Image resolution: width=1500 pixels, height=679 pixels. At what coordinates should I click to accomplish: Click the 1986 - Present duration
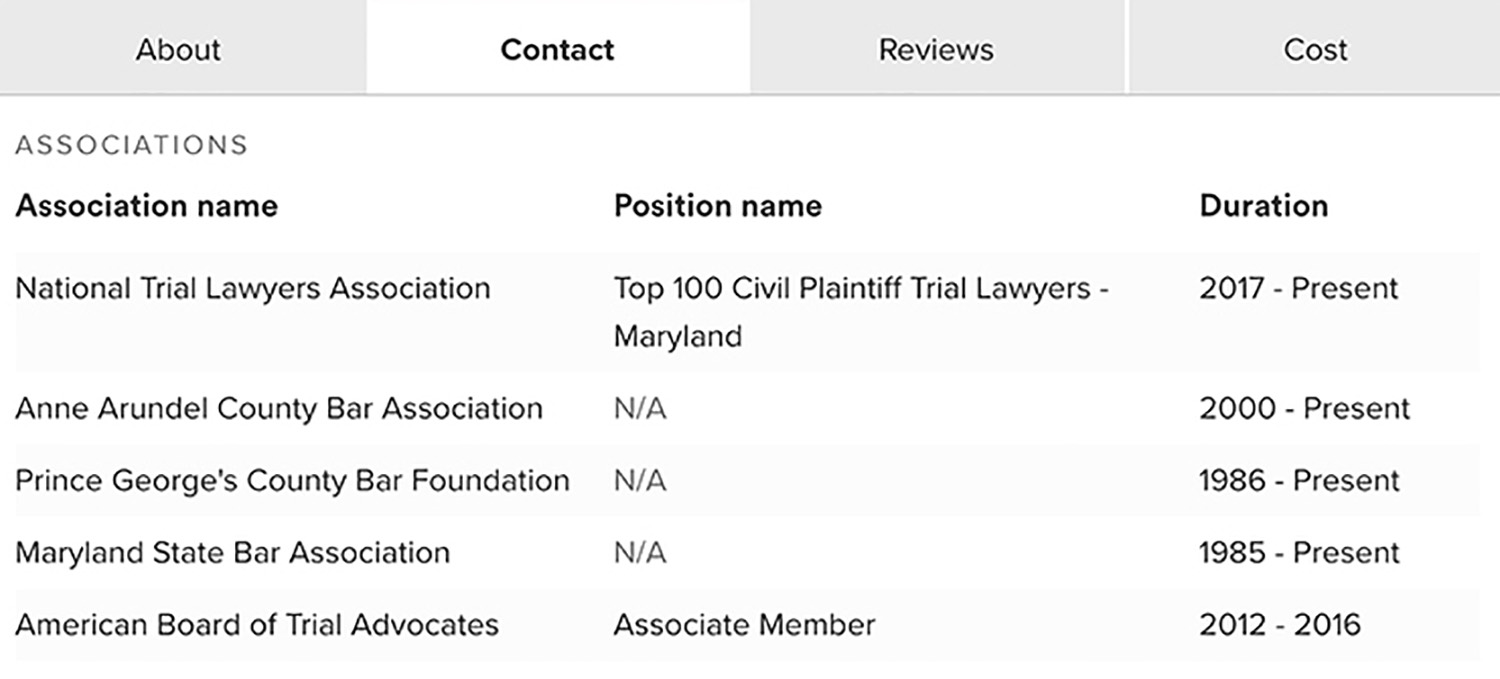pyautogui.click(x=1298, y=481)
